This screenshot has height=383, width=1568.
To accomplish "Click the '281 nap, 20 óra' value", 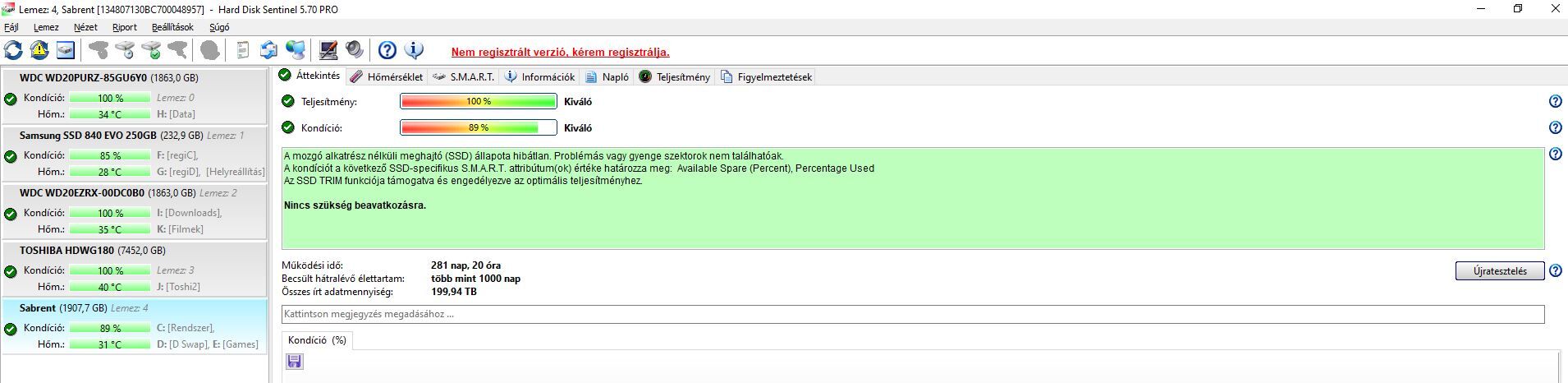I will tap(465, 265).
